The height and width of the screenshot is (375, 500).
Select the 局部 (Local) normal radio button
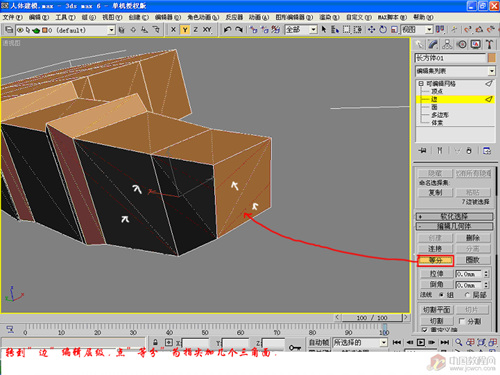(468, 295)
